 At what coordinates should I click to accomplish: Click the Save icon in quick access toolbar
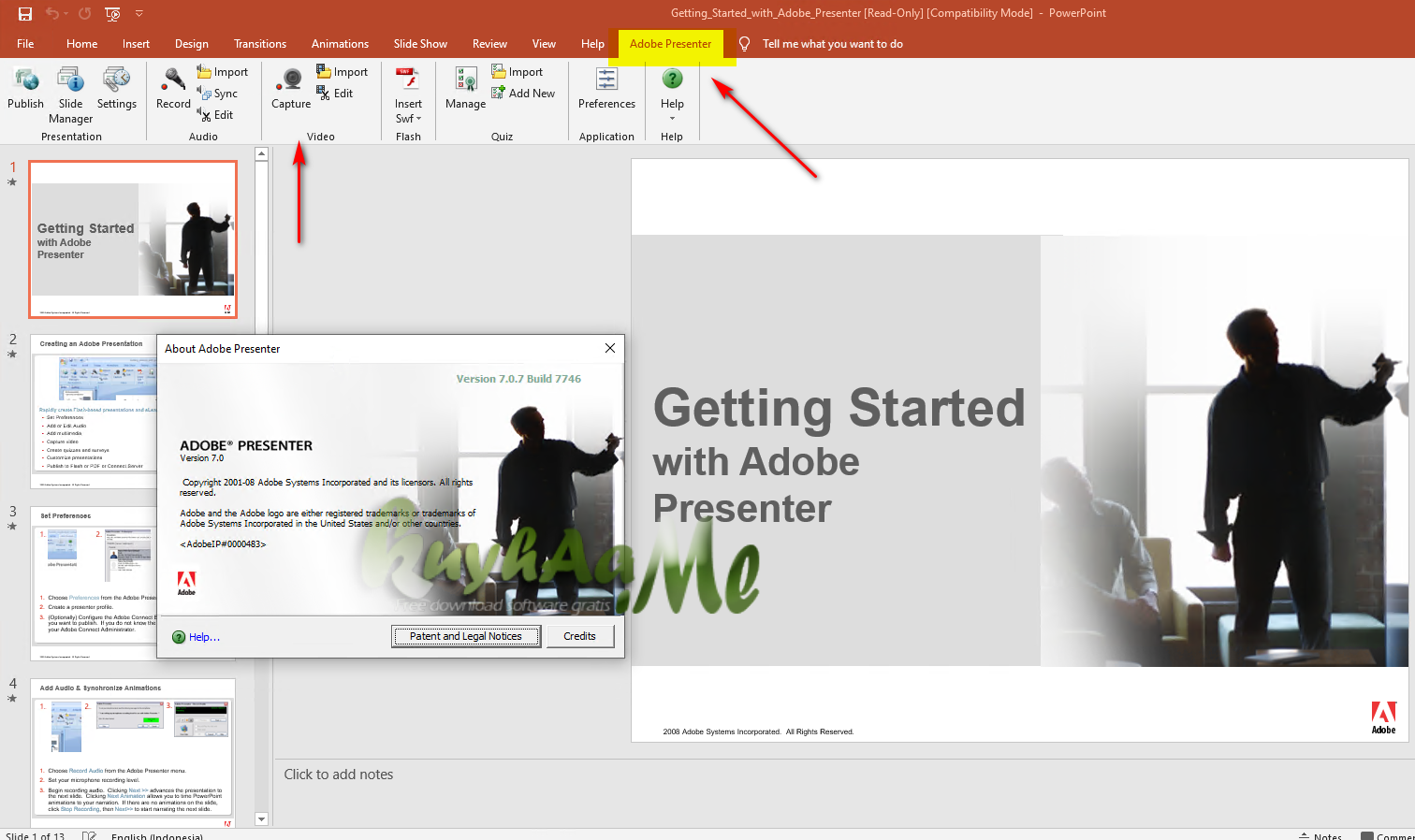(x=25, y=13)
